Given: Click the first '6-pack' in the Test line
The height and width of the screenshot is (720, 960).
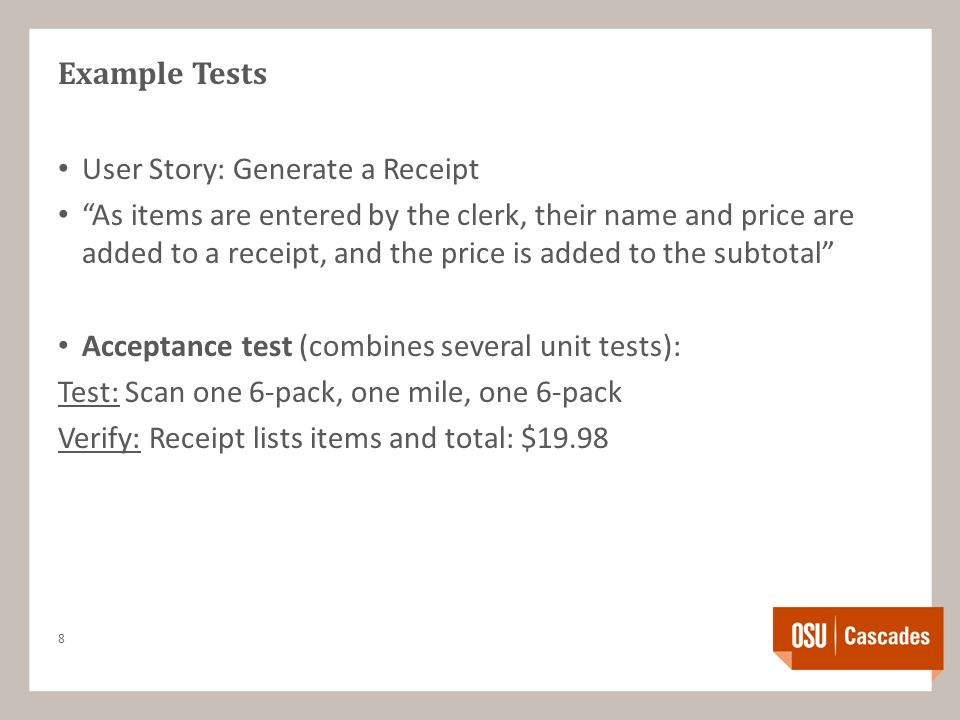Looking at the screenshot, I should pyautogui.click(x=294, y=392).
